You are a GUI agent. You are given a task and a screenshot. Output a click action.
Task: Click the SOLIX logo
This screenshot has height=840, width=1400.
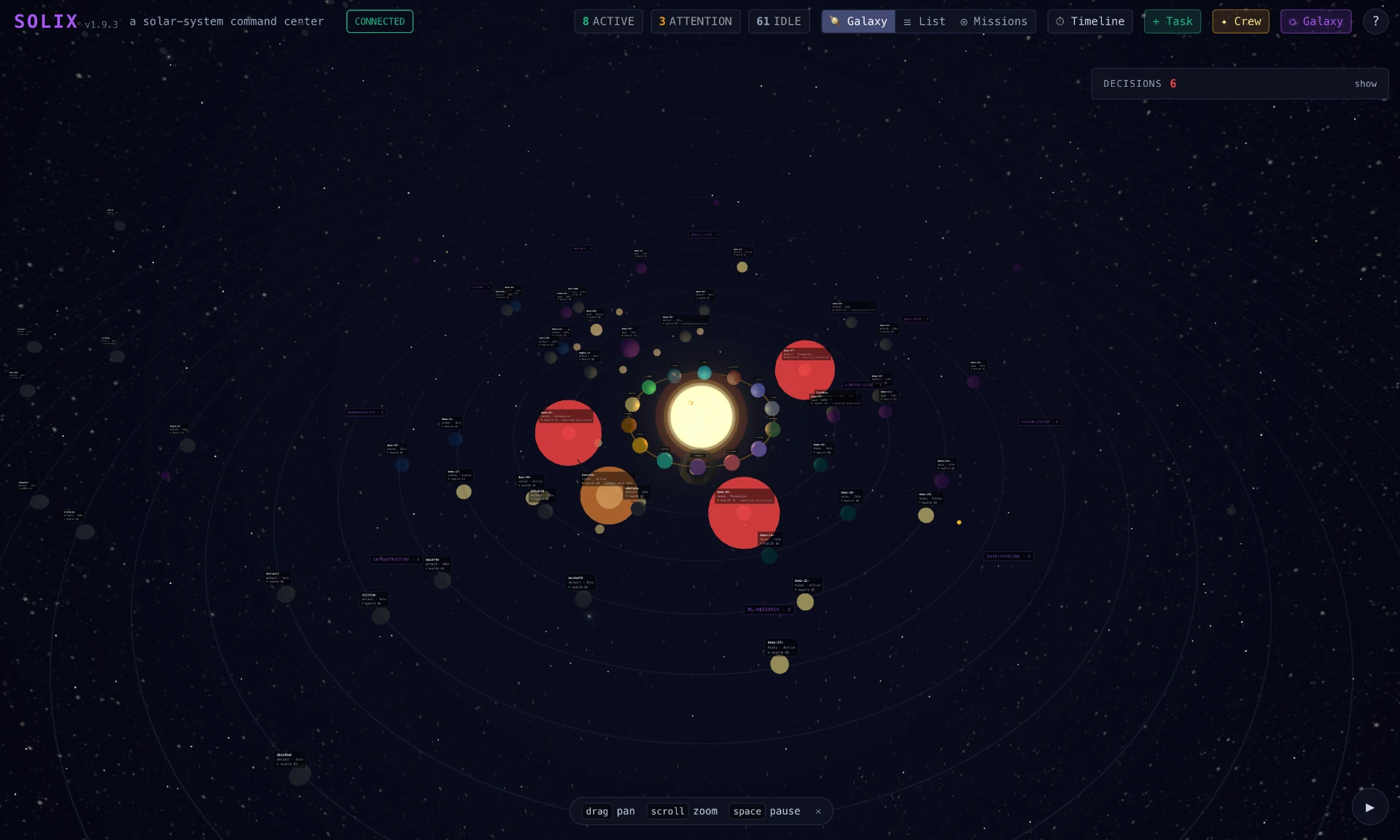[46, 22]
